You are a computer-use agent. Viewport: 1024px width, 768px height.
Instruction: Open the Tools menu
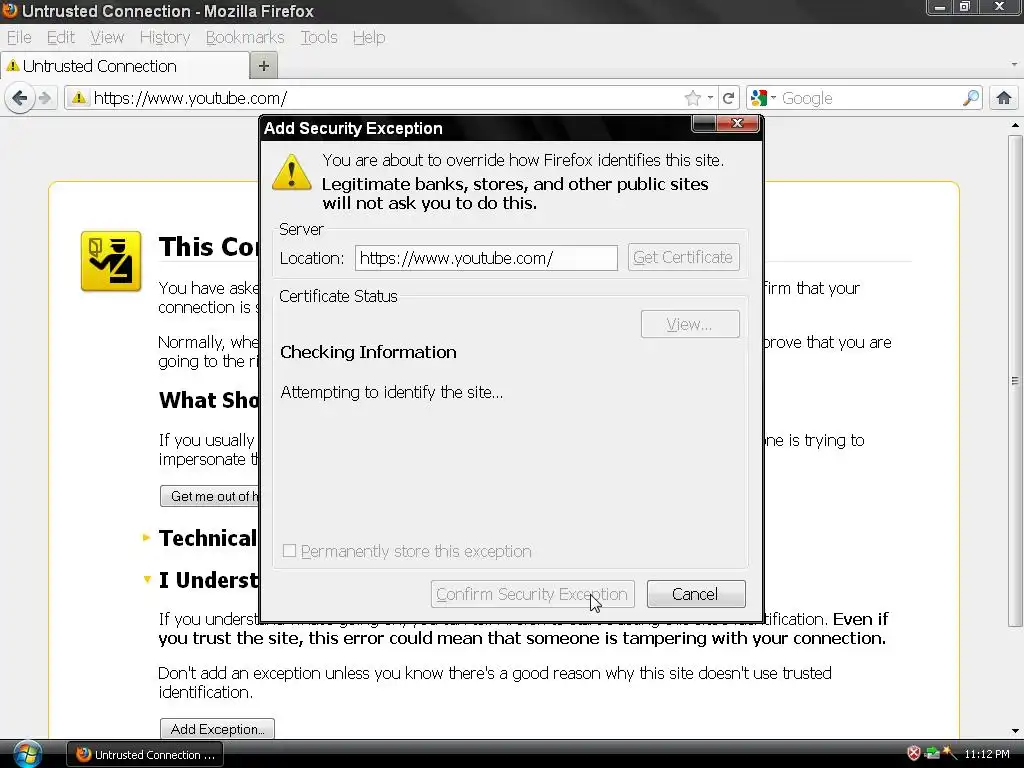(319, 37)
